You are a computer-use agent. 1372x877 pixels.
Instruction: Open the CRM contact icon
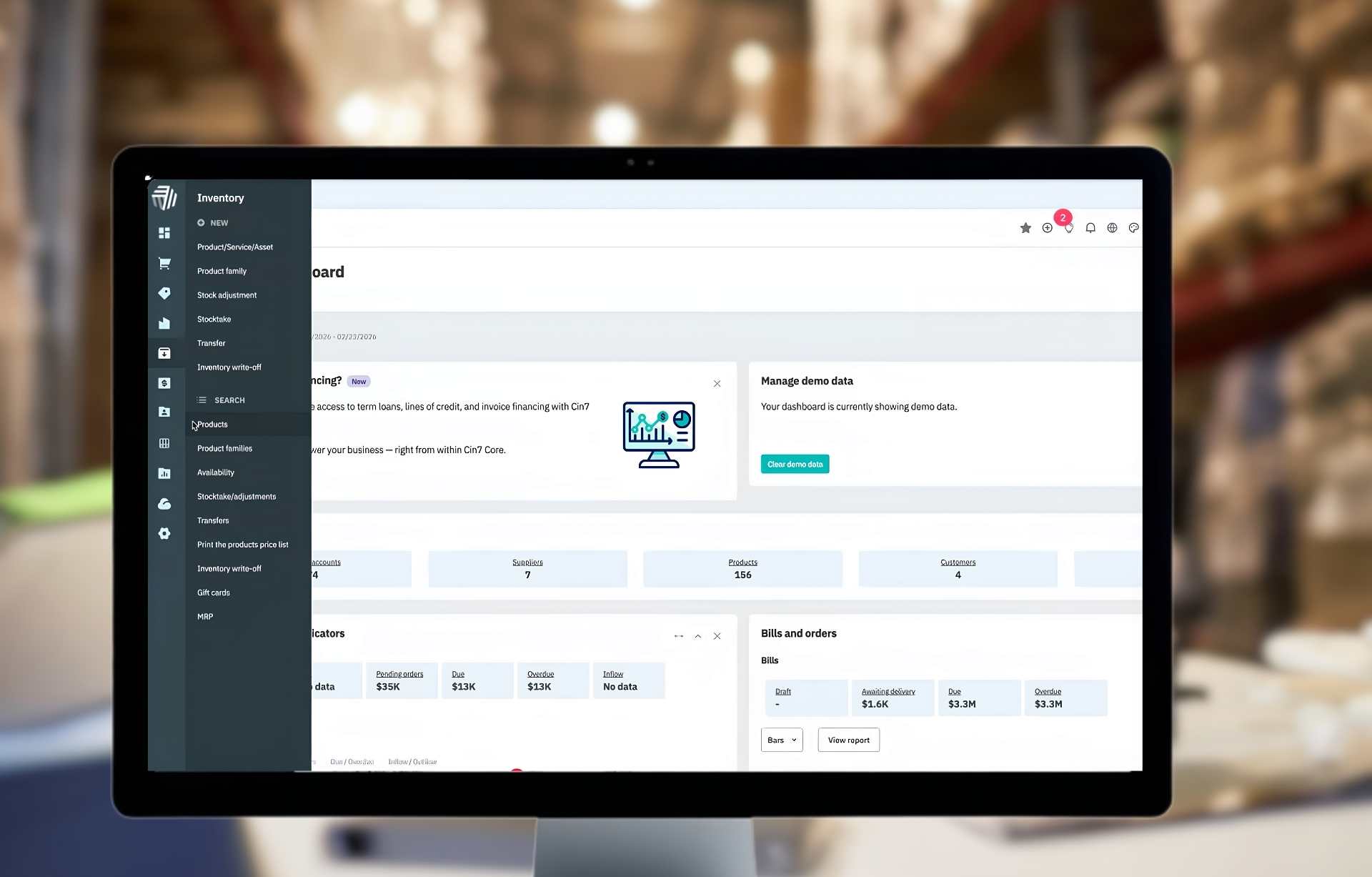(164, 412)
